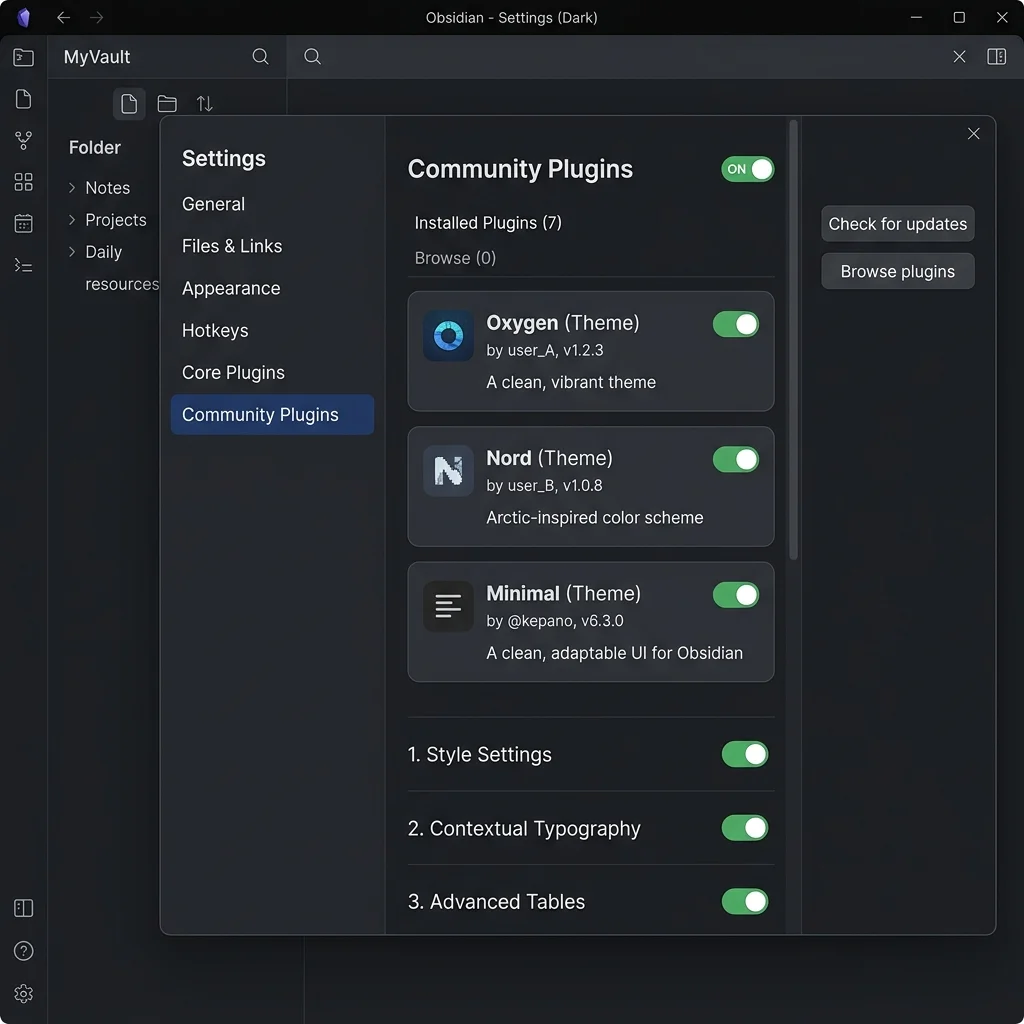Click the Minimal theme icon
Viewport: 1024px width, 1024px height.
[x=449, y=606]
